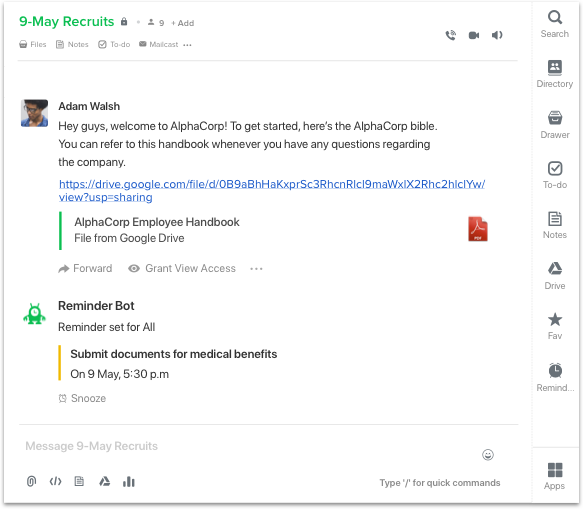Viewport: 583px width, 509px height.
Task: Mute the group notifications speaker icon
Action: (x=497, y=35)
